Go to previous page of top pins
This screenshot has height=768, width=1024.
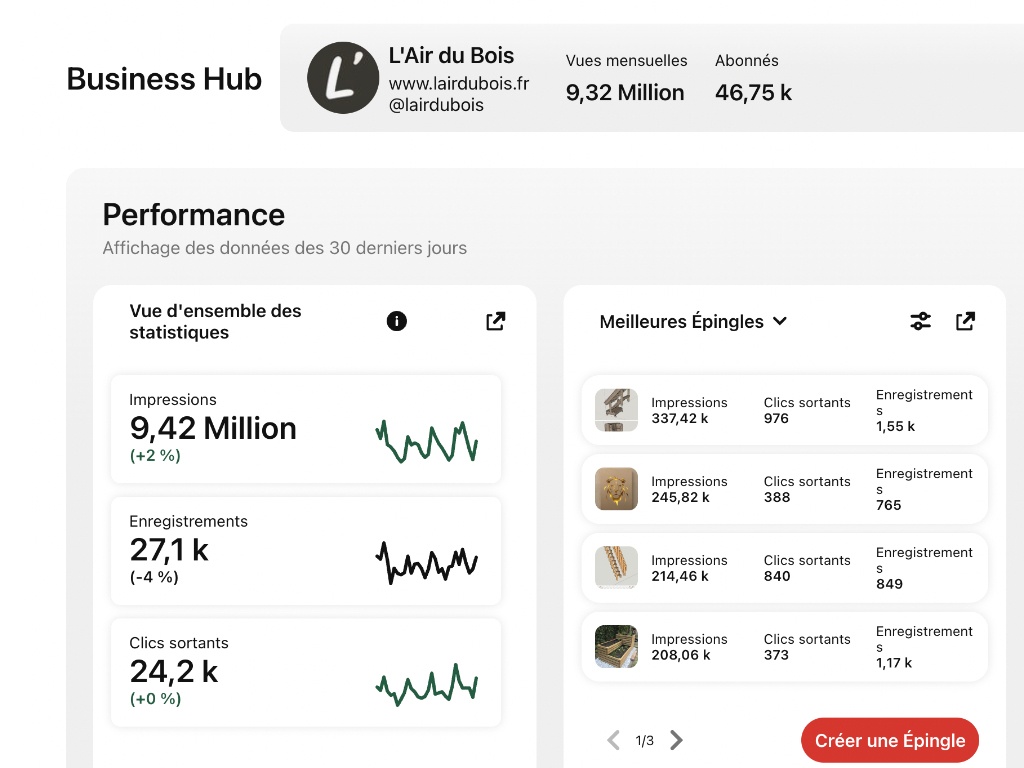pos(613,740)
